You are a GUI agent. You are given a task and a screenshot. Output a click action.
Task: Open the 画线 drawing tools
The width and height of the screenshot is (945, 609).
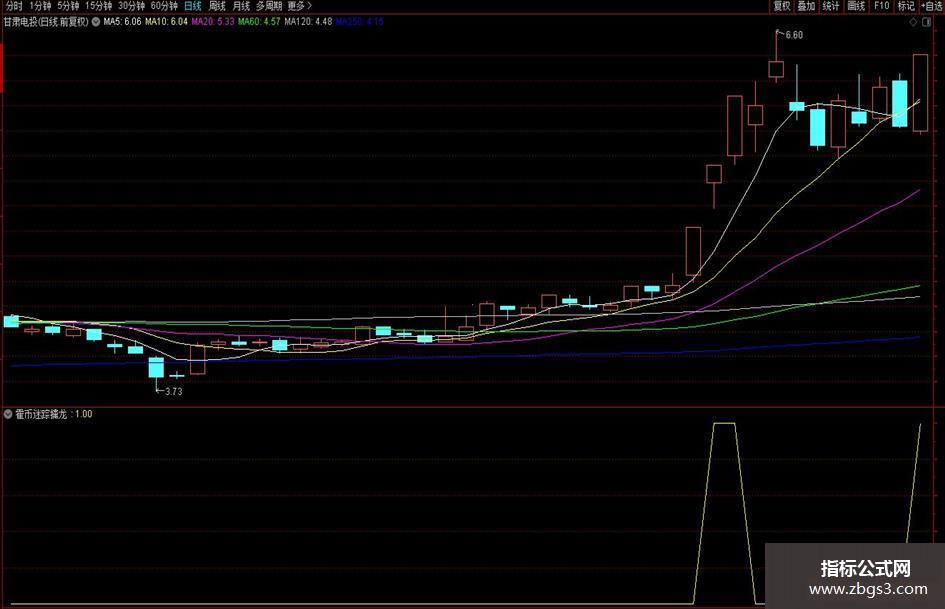tap(856, 5)
